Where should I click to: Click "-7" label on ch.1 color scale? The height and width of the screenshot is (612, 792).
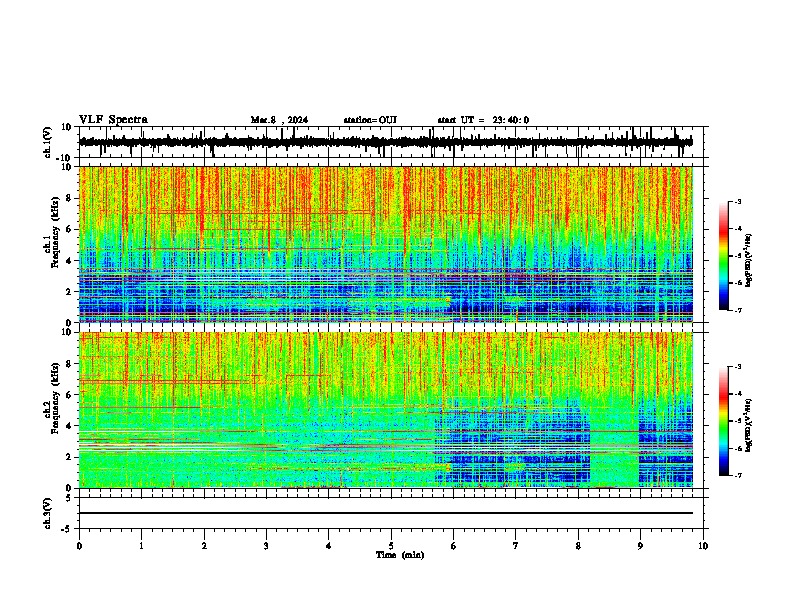738,310
